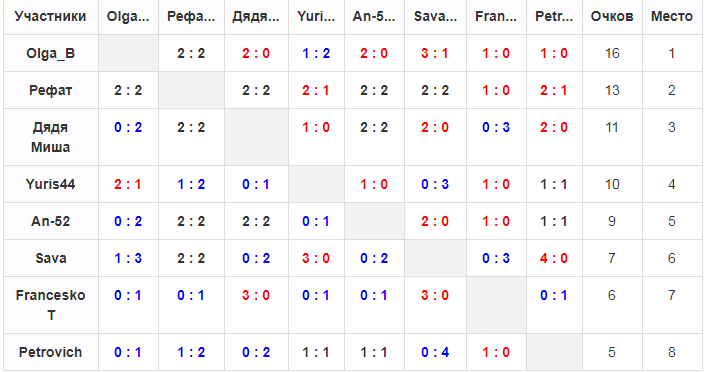Screen dimensions: 706x372
Task: Open the Дядя Миша participant name
Action: (x=50, y=137)
